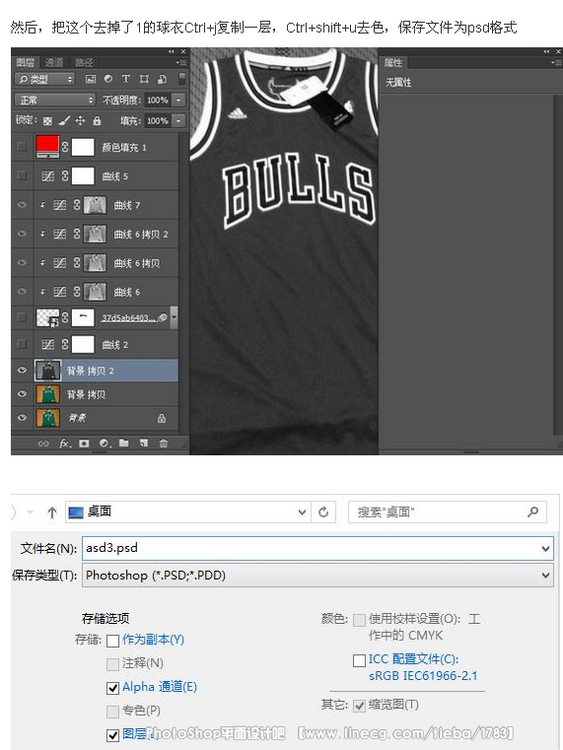Hide the 曲线 7 layer
The height and width of the screenshot is (750, 563).
[22, 205]
